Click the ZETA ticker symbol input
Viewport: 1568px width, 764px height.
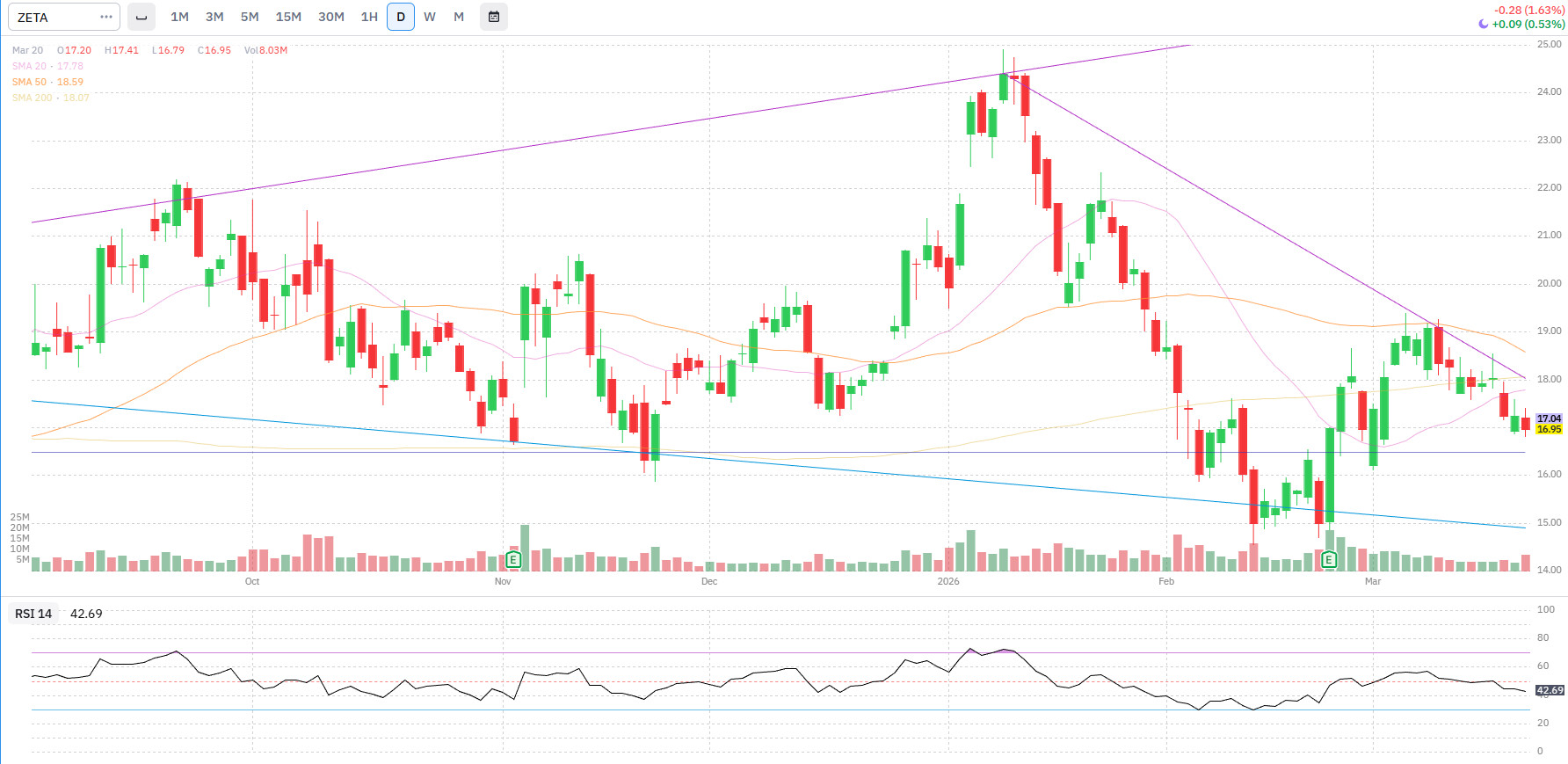[x=53, y=17]
